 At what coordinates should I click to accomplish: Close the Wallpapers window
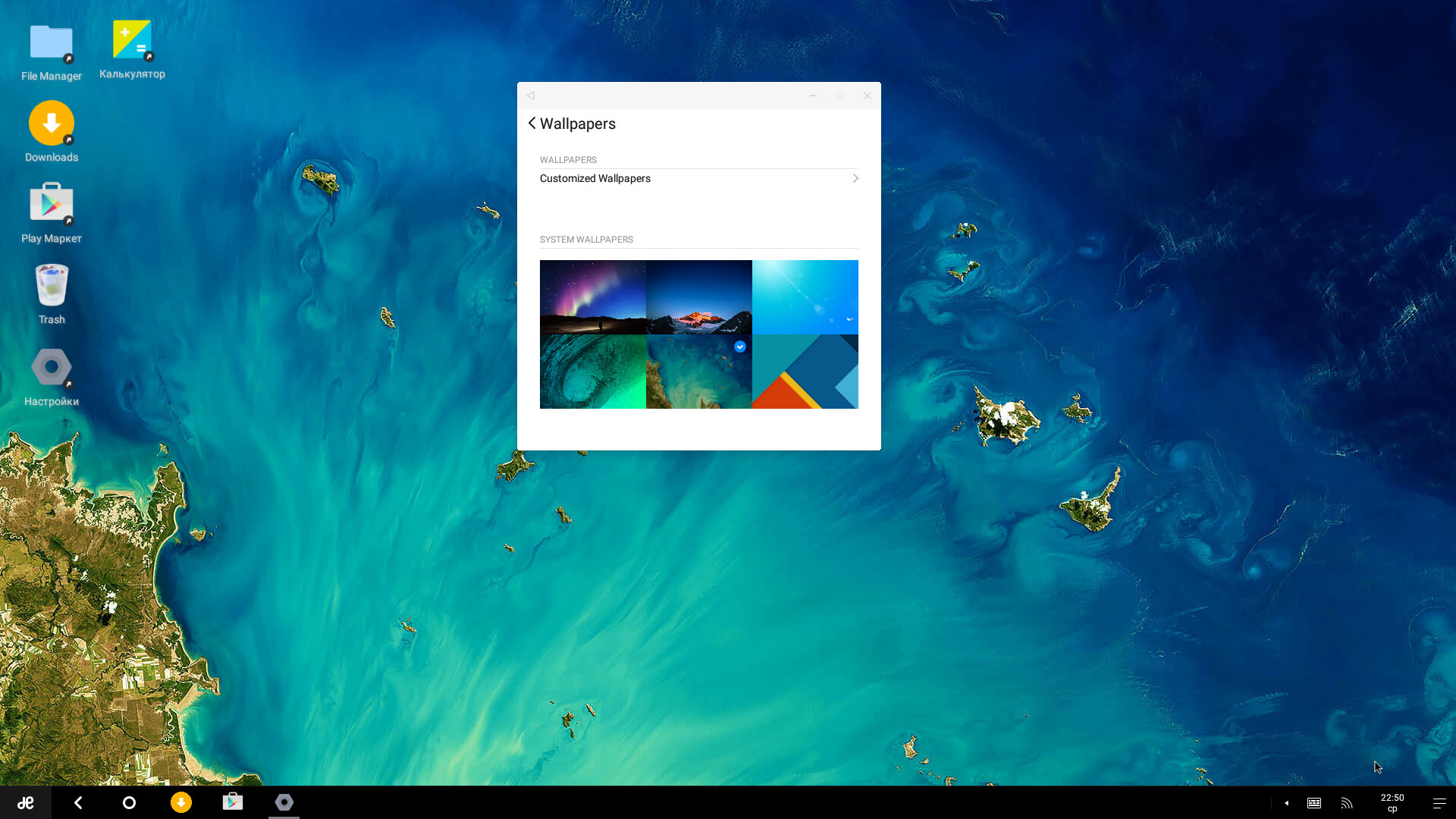click(x=868, y=96)
